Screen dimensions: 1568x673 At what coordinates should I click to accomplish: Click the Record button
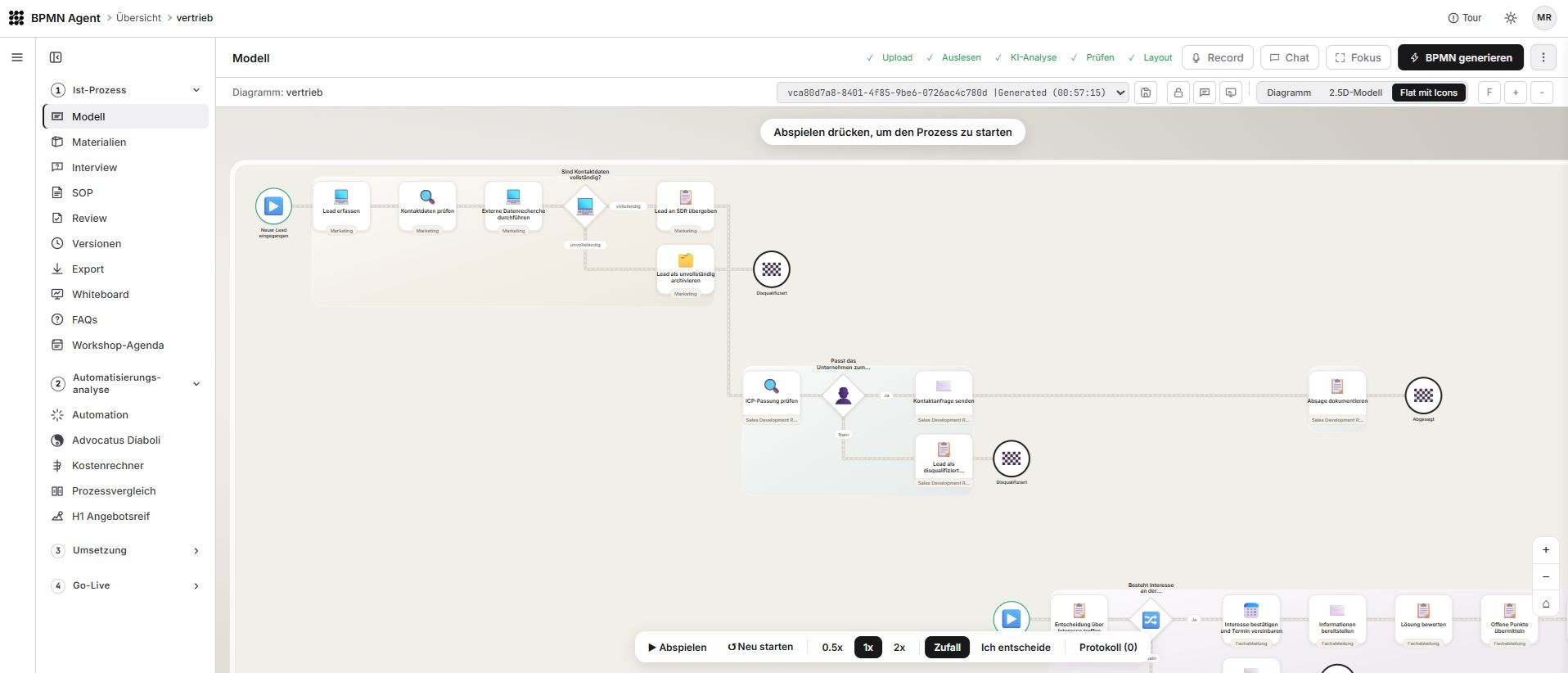coord(1218,57)
